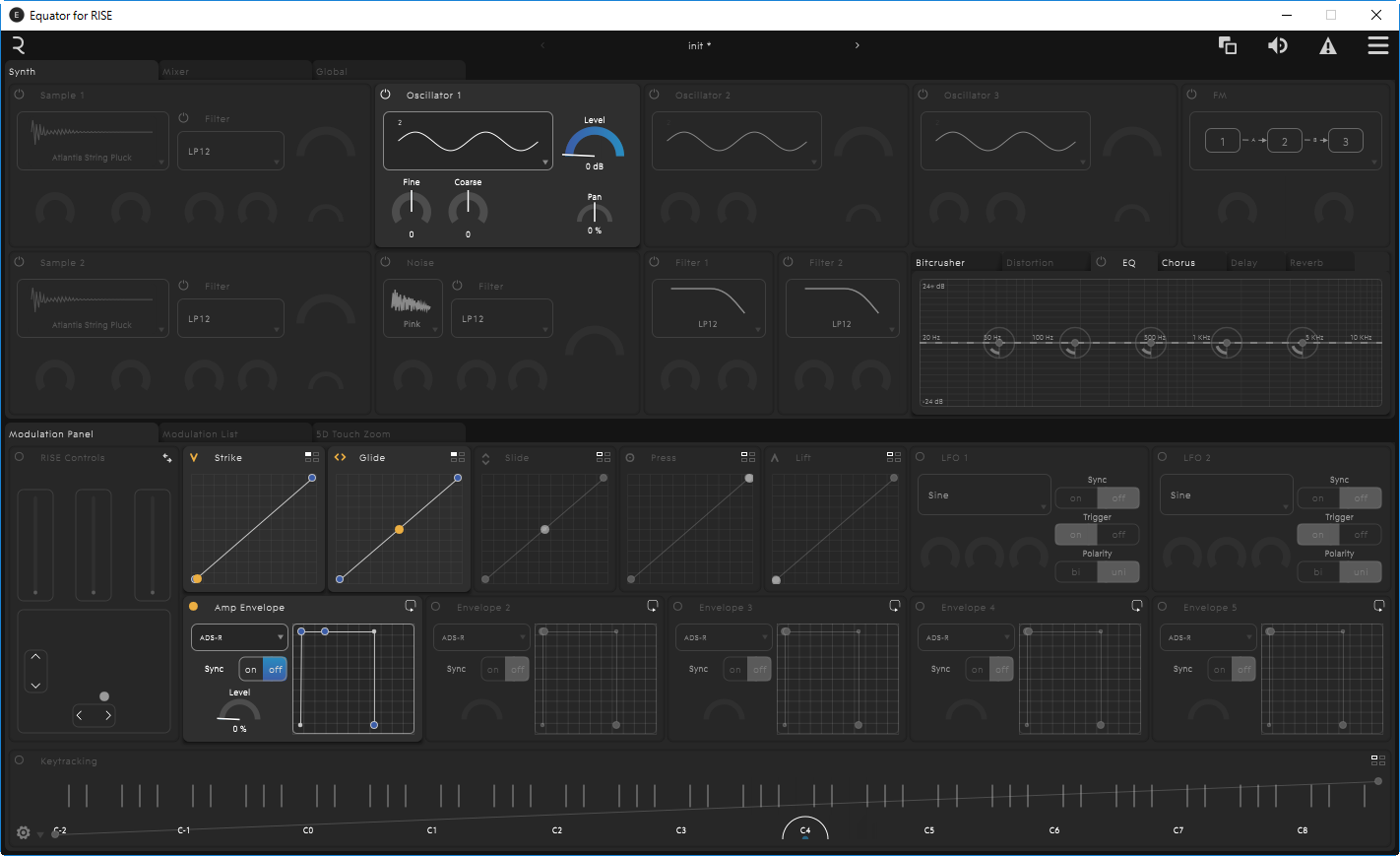The height and width of the screenshot is (856, 1400).
Task: Open Noise type Pink dropdown
Action: (x=412, y=308)
